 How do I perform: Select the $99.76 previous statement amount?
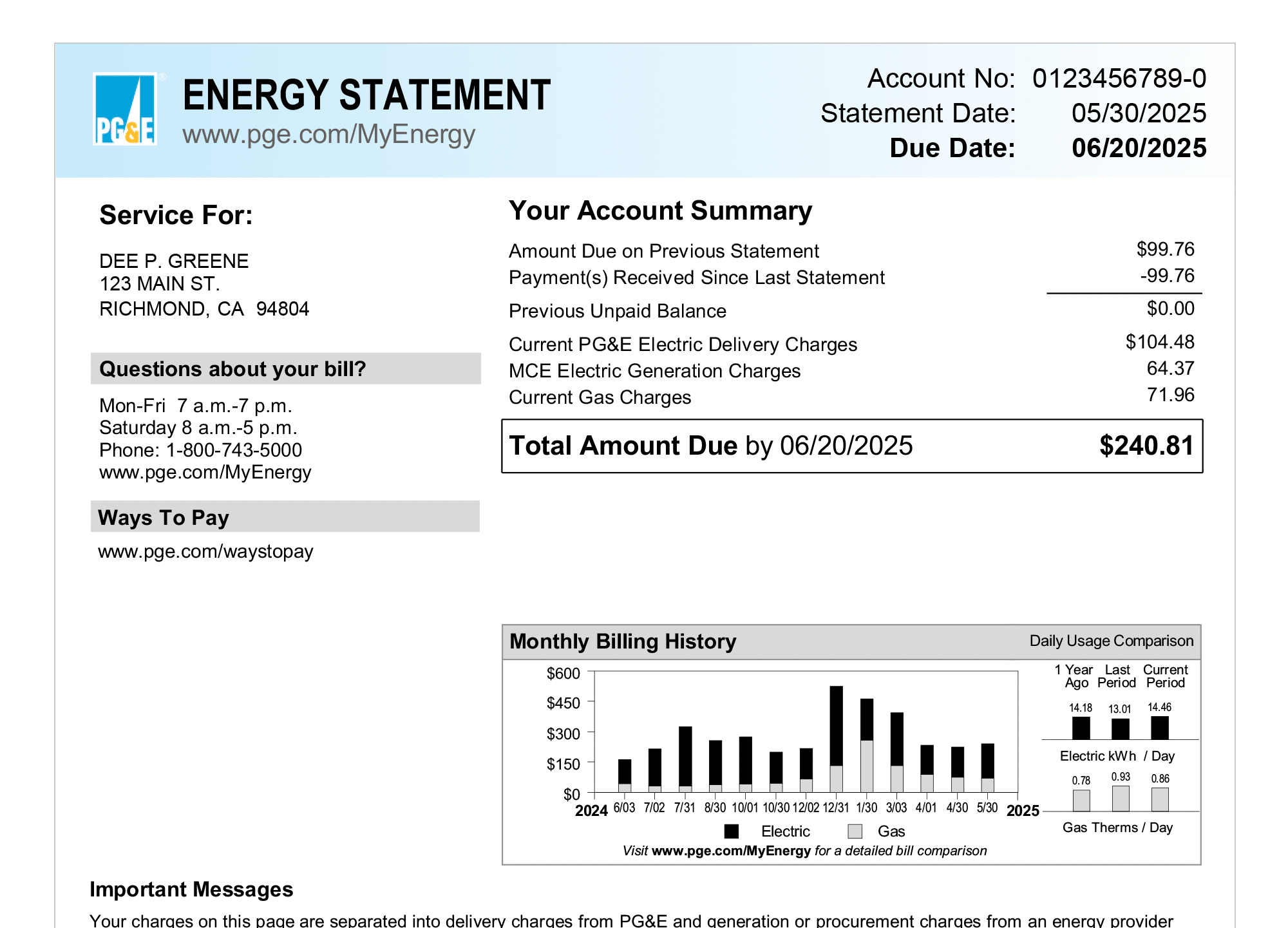(1165, 249)
